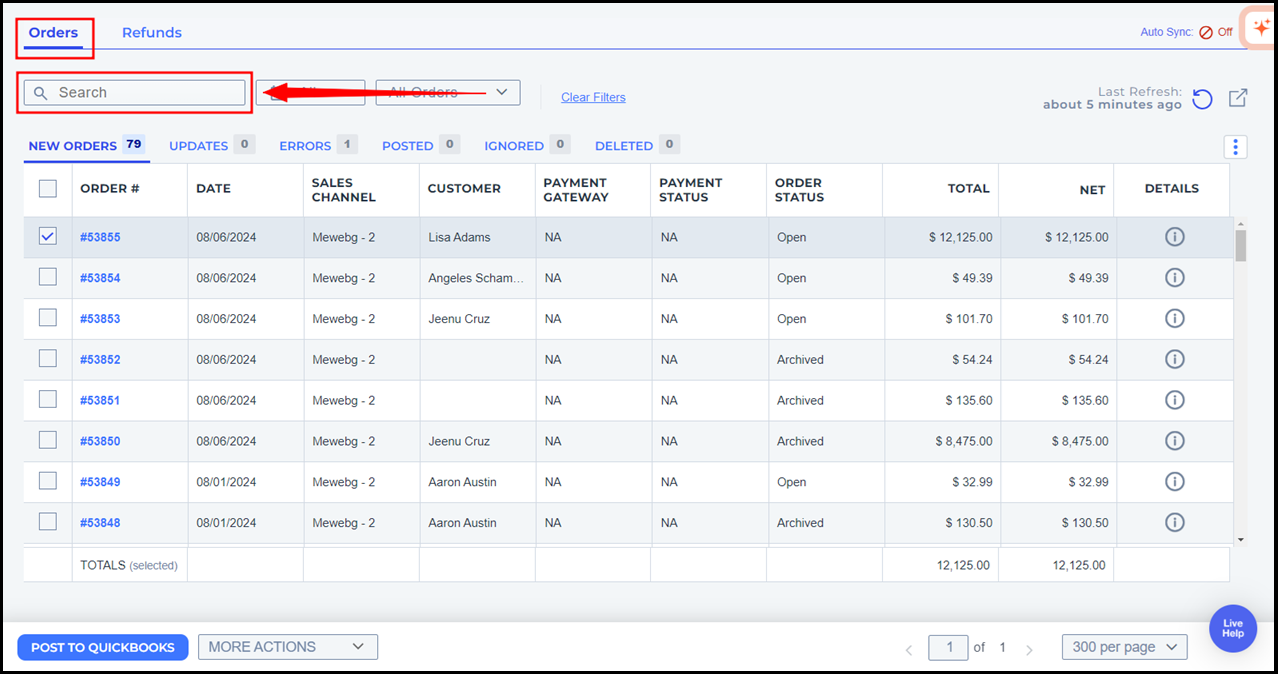Uncheck the checkbox for order #53855
Viewport: 1278px width, 674px height.
pyautogui.click(x=47, y=237)
